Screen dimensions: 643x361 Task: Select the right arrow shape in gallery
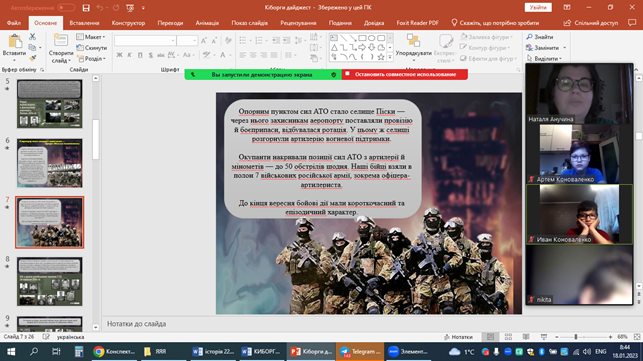[x=362, y=48]
